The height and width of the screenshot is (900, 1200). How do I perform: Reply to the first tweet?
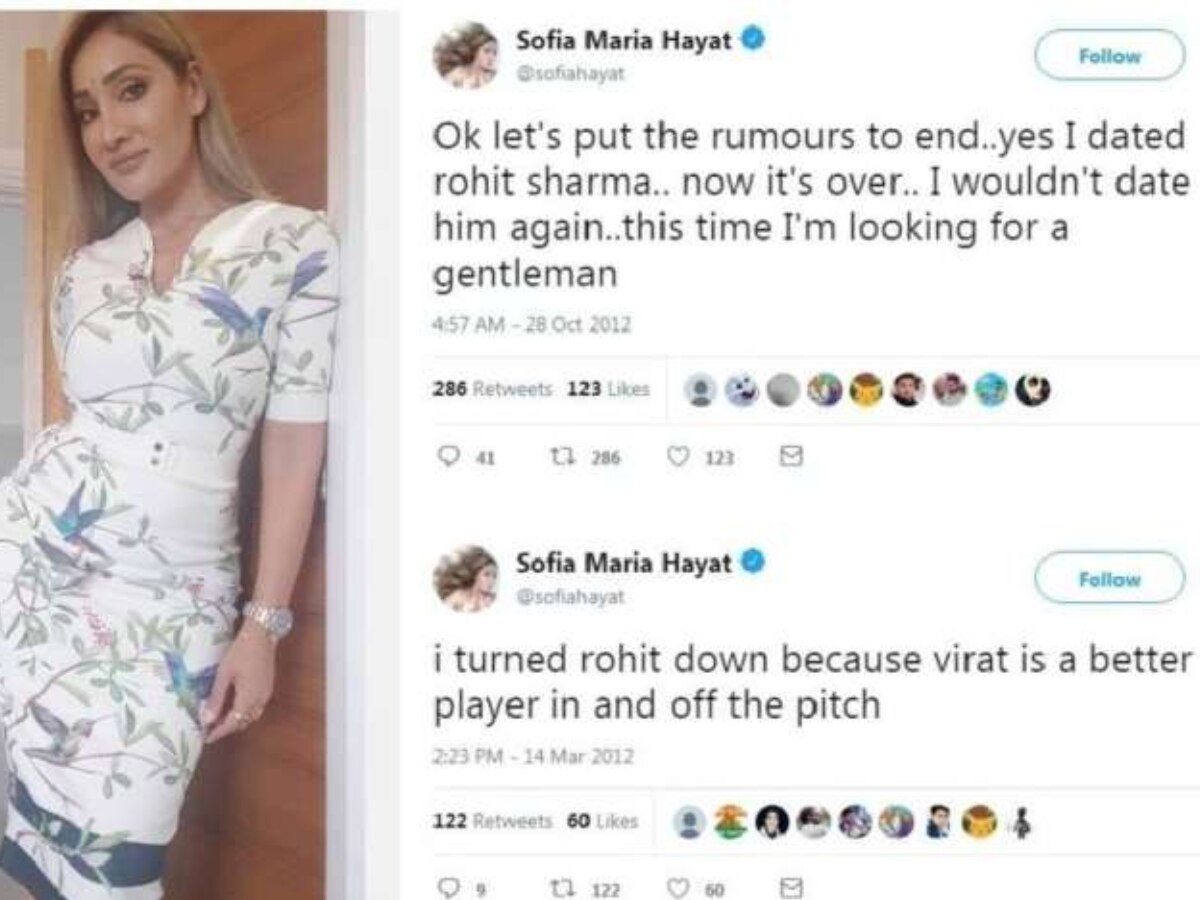(x=449, y=457)
